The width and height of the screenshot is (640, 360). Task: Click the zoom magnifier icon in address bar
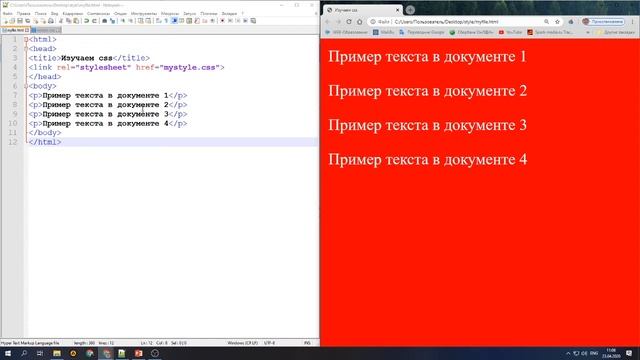tap(546, 22)
